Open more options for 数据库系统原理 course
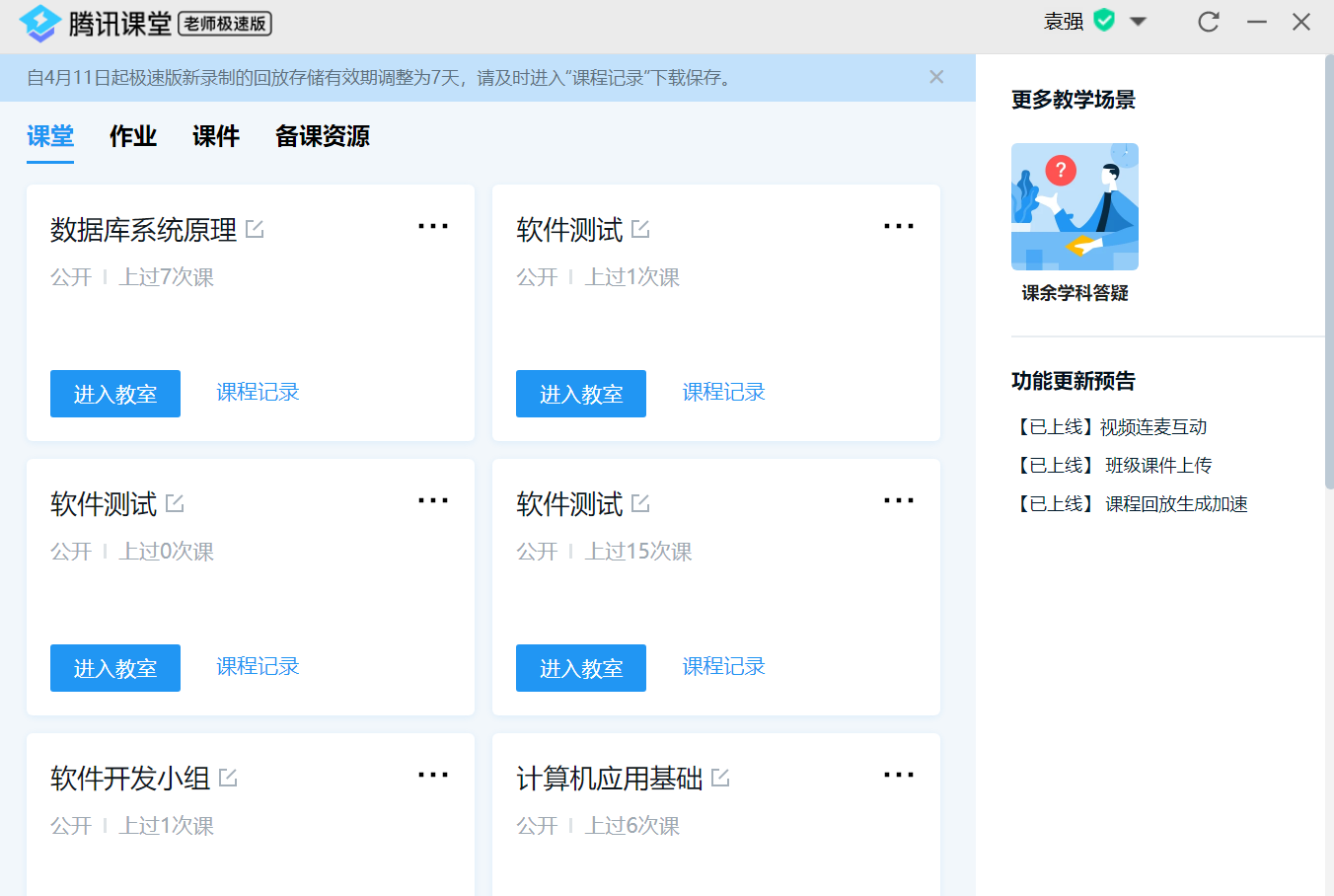Screen dimensions: 1334x896 pyautogui.click(x=432, y=226)
